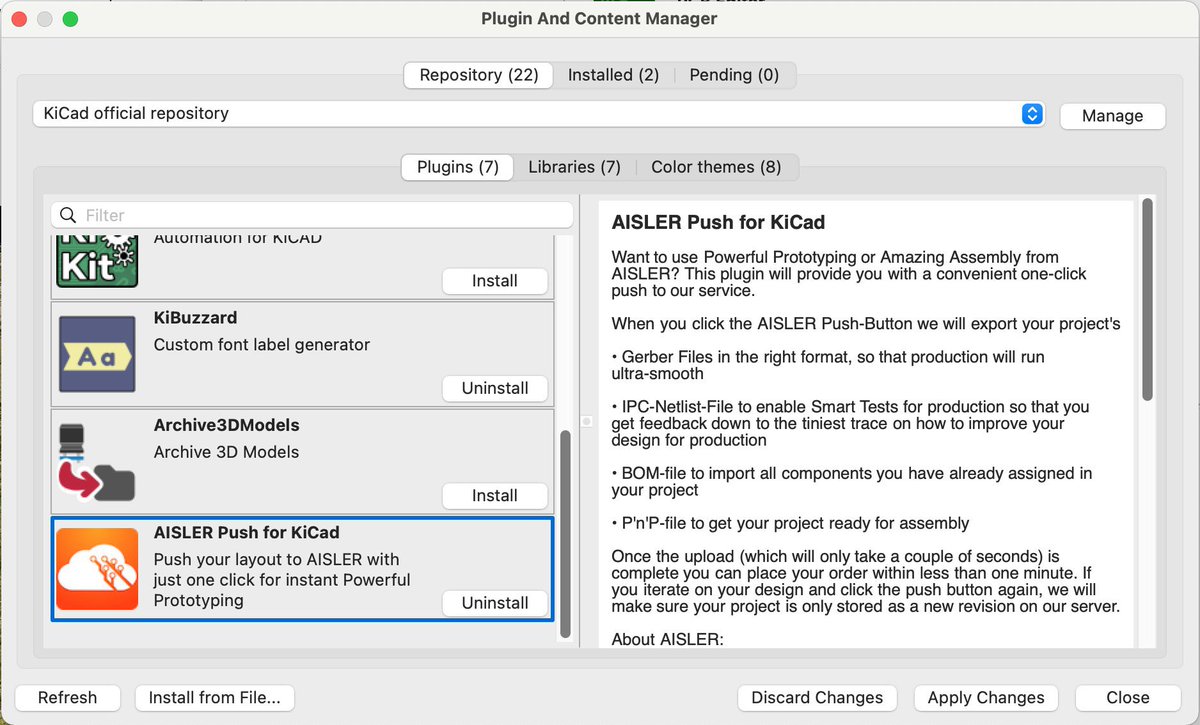Screen dimensions: 1200x725
Task: Uninstall AISLER Push for KiCad
Action: 495,603
